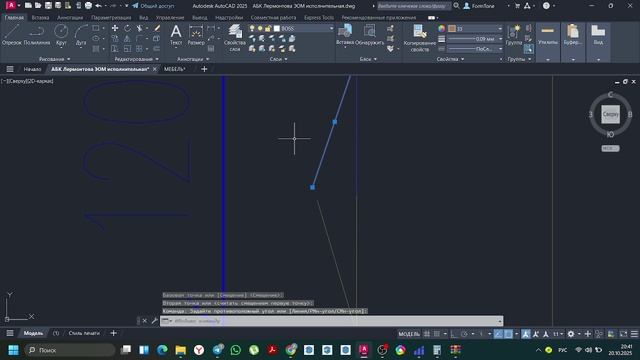The width and height of the screenshot is (640, 360).
Task: Click the application menu A button
Action: 11,6
